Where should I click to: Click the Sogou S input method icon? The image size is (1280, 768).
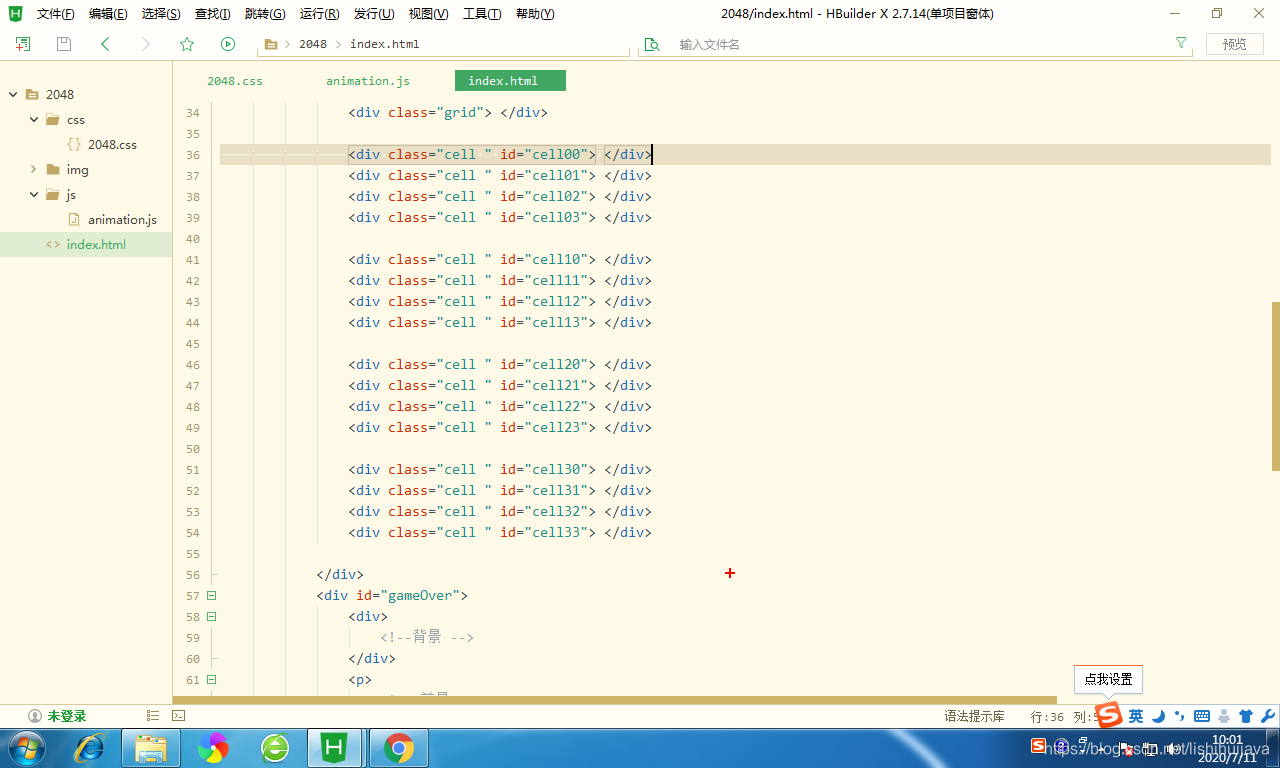click(x=1109, y=715)
